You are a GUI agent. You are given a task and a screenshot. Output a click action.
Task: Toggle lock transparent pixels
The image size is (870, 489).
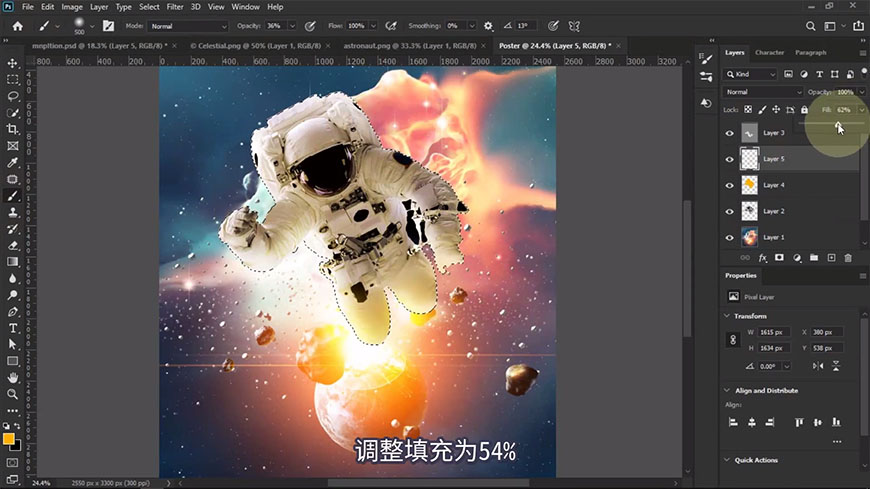tap(748, 110)
